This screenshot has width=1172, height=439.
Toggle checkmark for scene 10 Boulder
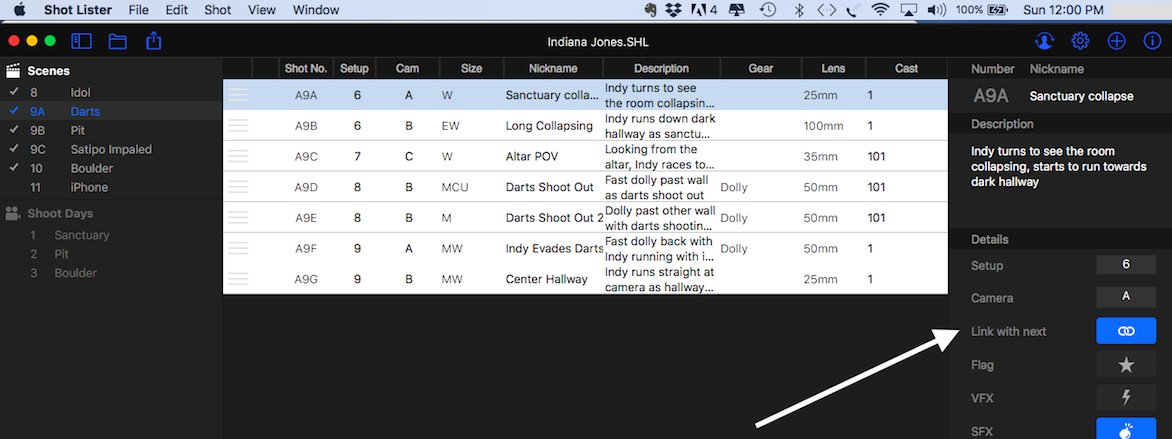[14, 168]
